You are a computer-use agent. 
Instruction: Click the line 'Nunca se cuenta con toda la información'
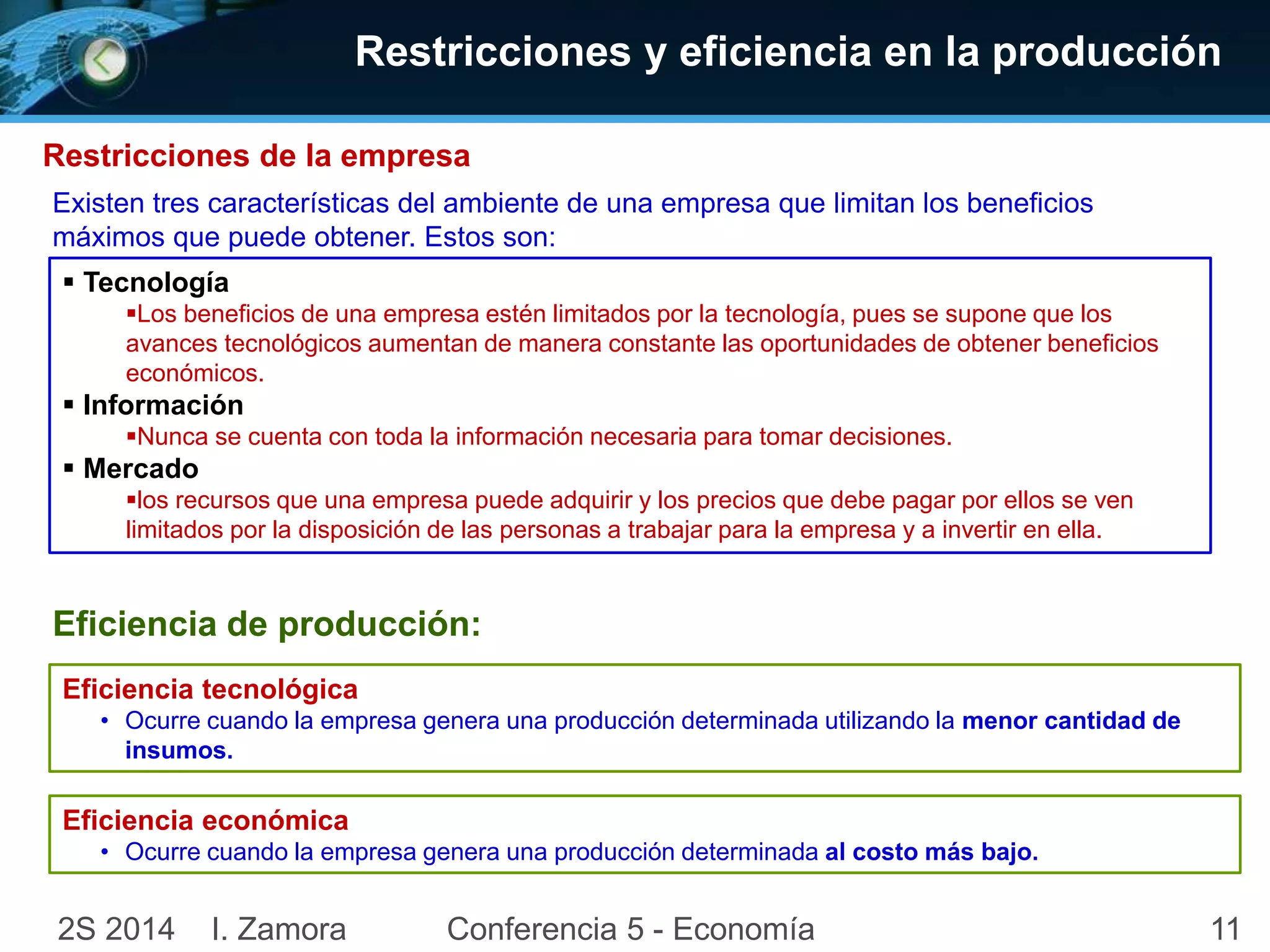pos(539,437)
